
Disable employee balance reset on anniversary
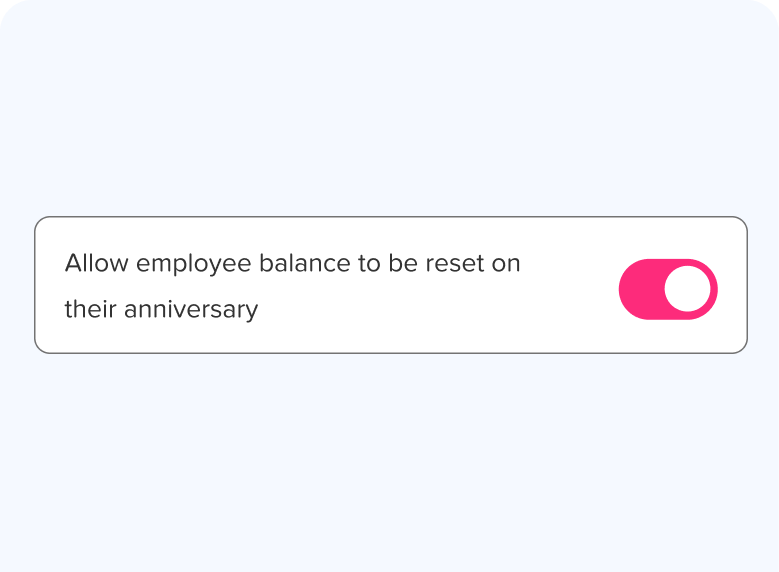pyautogui.click(x=668, y=289)
